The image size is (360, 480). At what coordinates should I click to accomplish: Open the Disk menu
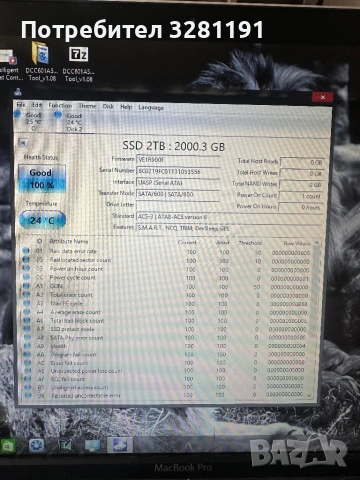(x=108, y=106)
